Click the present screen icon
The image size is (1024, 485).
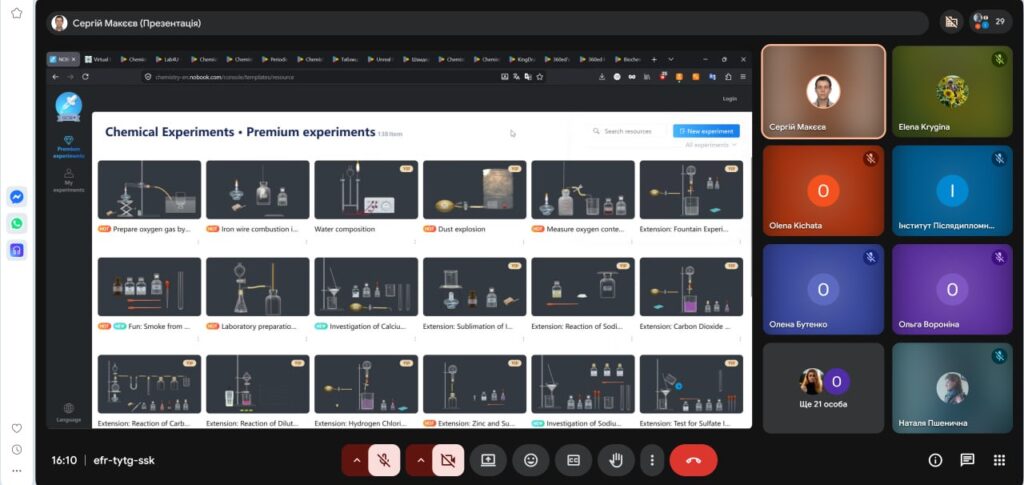click(x=488, y=460)
